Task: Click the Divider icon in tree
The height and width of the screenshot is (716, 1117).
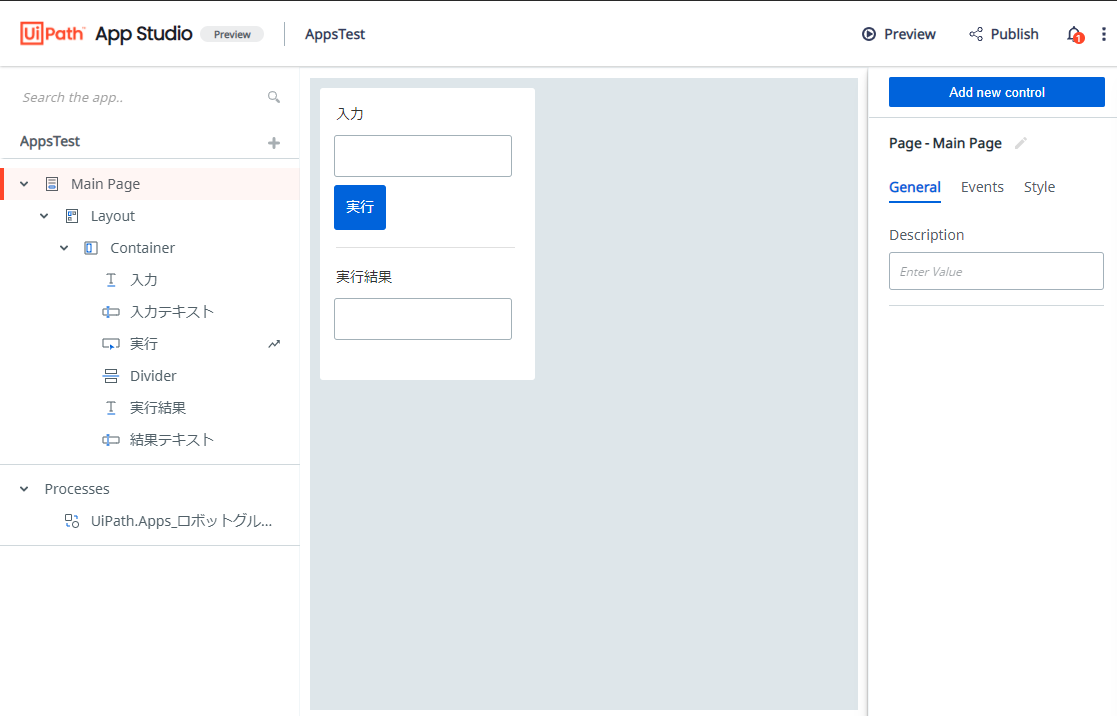Action: 111,376
